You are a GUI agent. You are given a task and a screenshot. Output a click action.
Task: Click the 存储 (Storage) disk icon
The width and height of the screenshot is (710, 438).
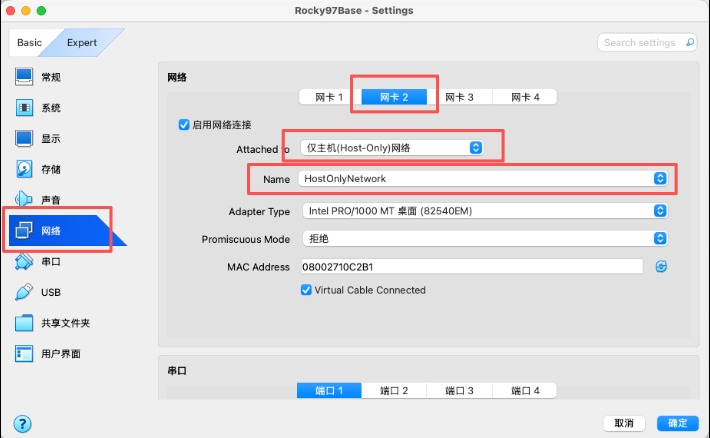(x=25, y=169)
